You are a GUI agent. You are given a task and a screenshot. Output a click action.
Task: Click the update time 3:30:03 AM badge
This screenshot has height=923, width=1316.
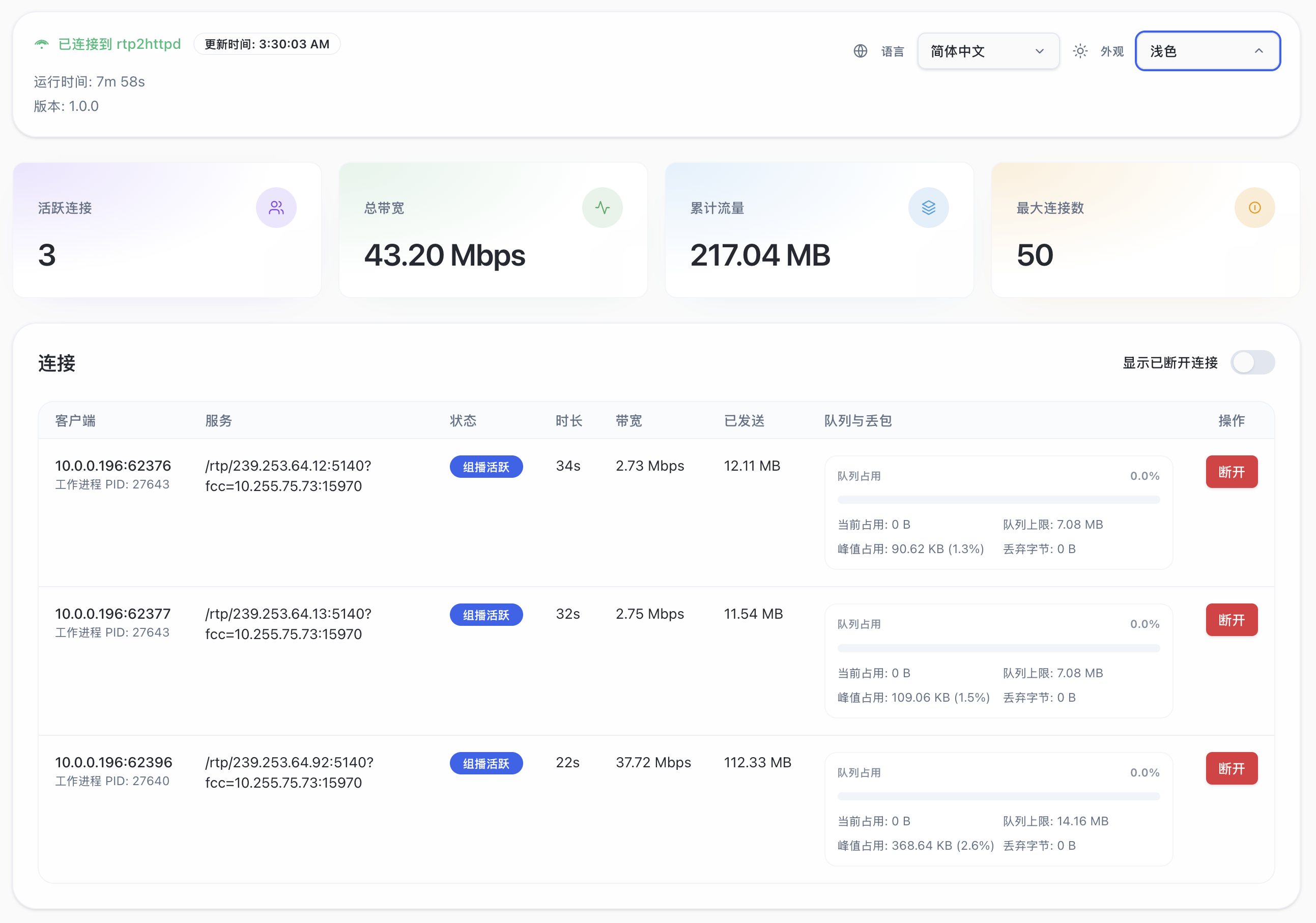pos(267,44)
